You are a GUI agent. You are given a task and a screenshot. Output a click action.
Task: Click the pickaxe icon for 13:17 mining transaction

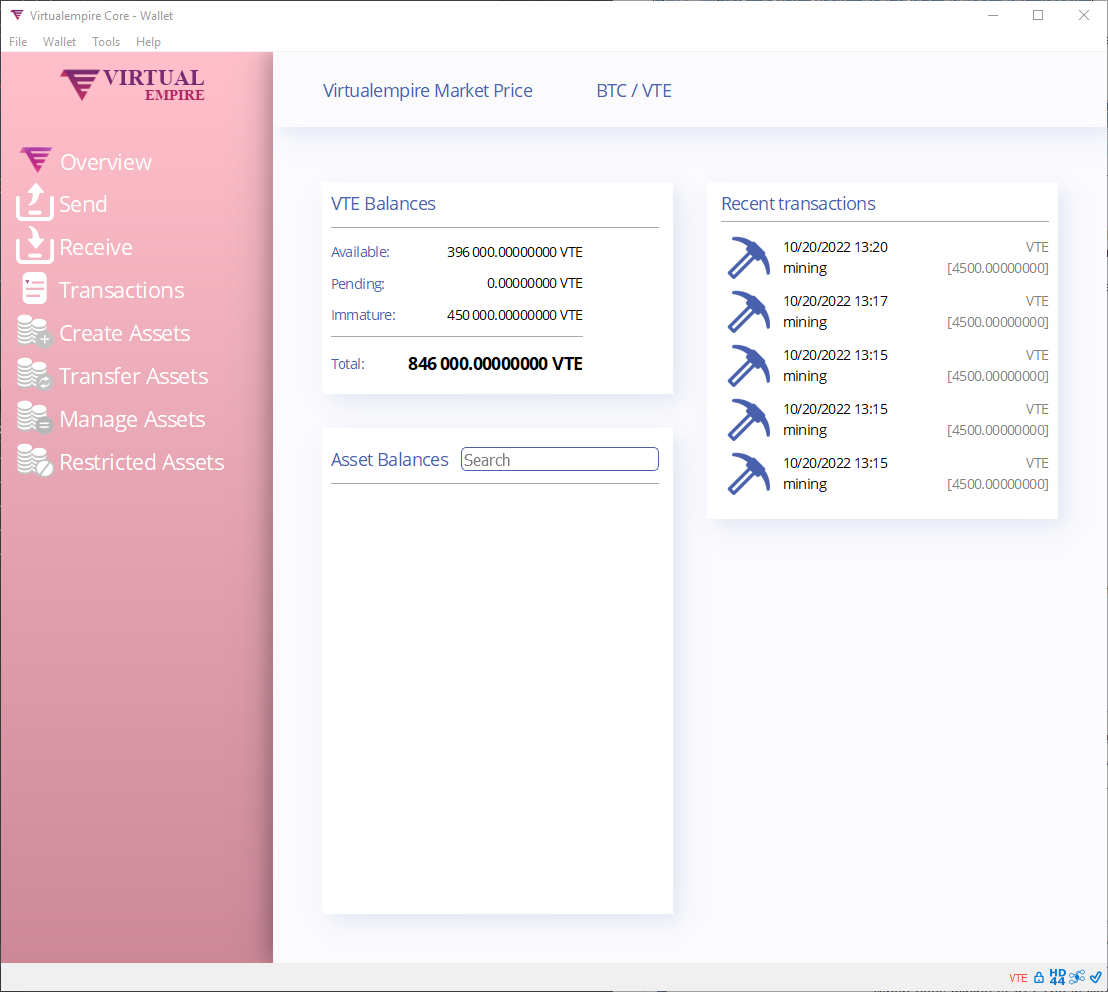749,312
